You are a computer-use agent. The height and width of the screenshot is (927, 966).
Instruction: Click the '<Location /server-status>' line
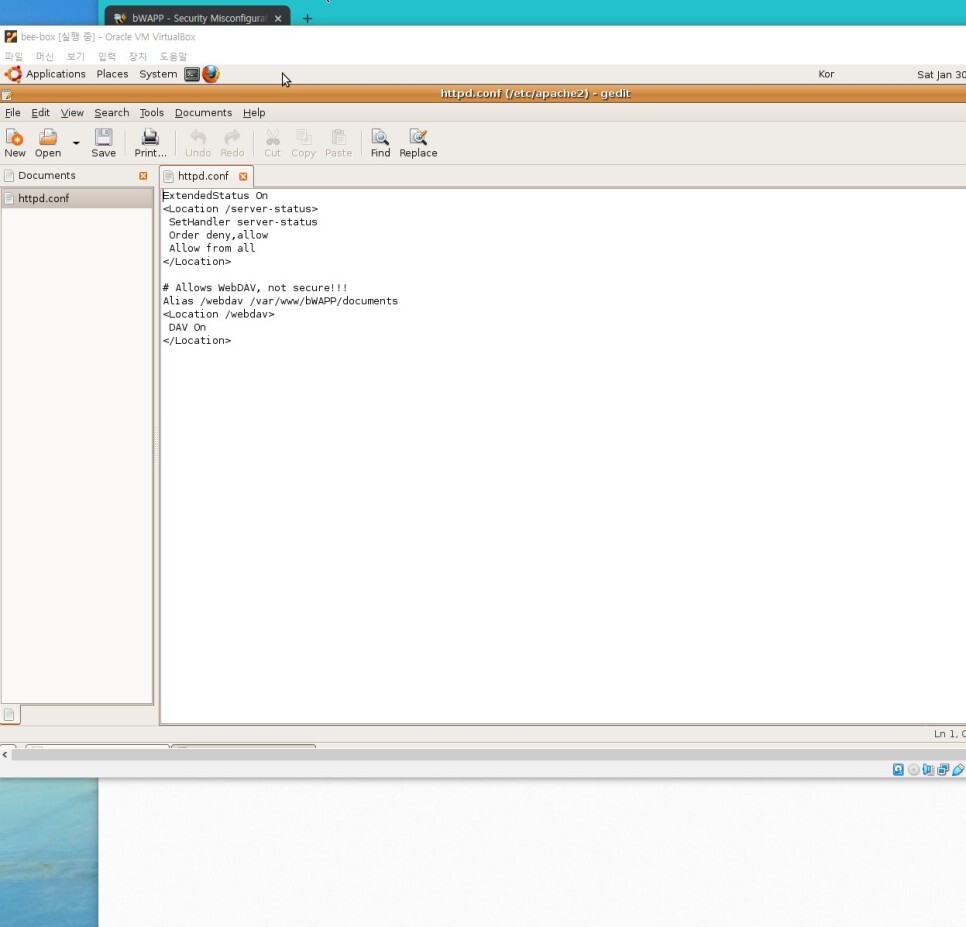click(x=240, y=209)
